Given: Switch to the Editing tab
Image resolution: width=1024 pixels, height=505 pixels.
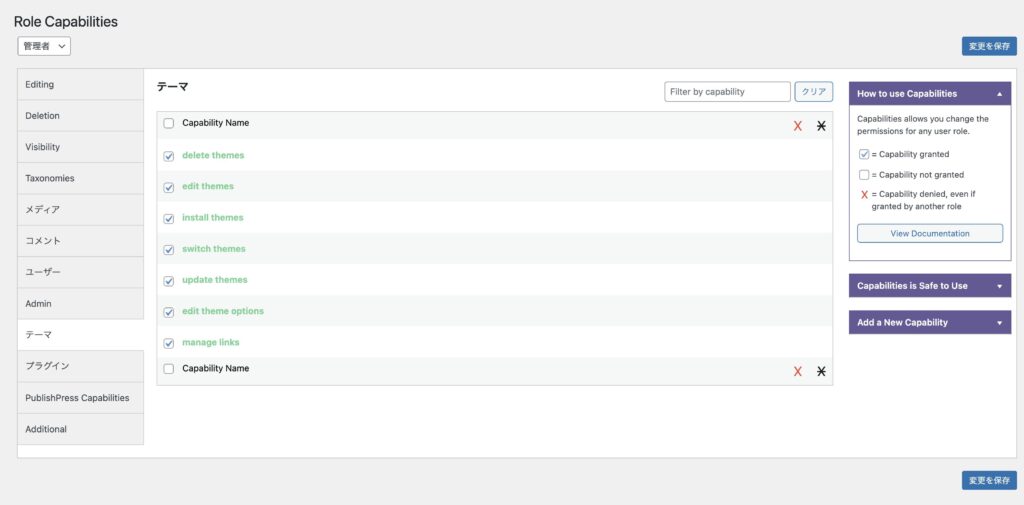Looking at the screenshot, I should point(80,85).
